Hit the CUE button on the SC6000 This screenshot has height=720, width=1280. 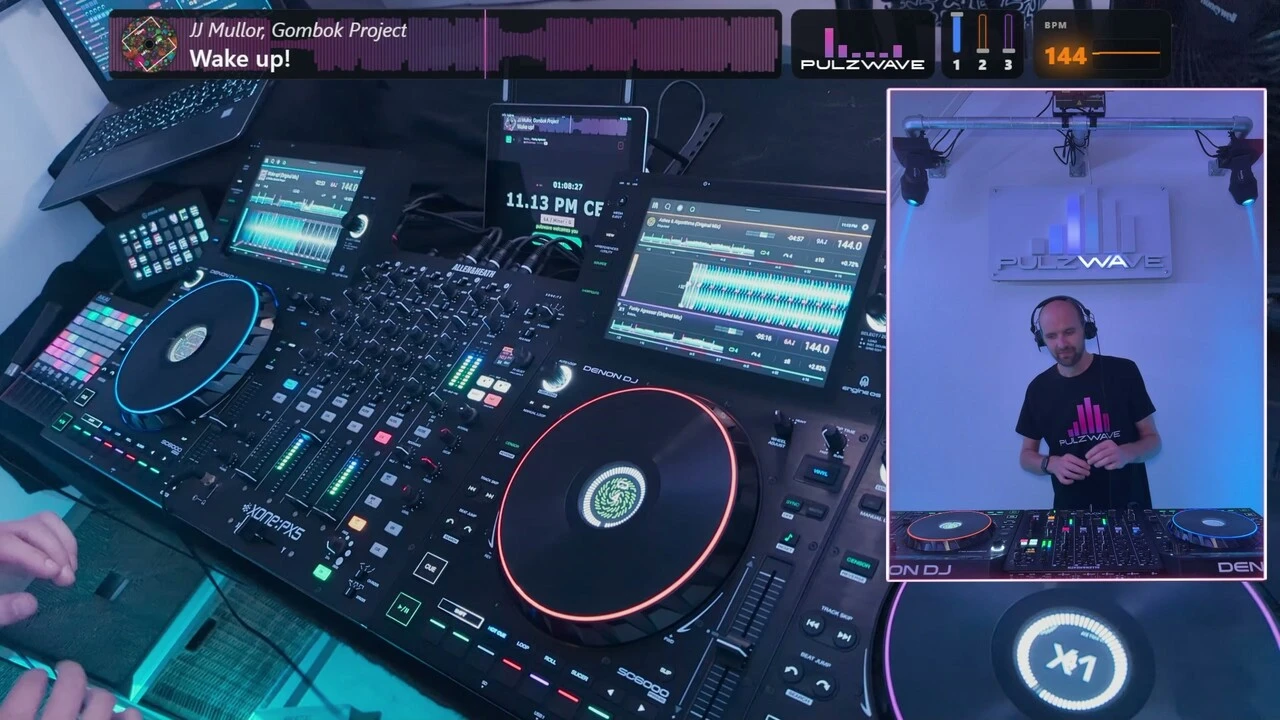click(431, 567)
